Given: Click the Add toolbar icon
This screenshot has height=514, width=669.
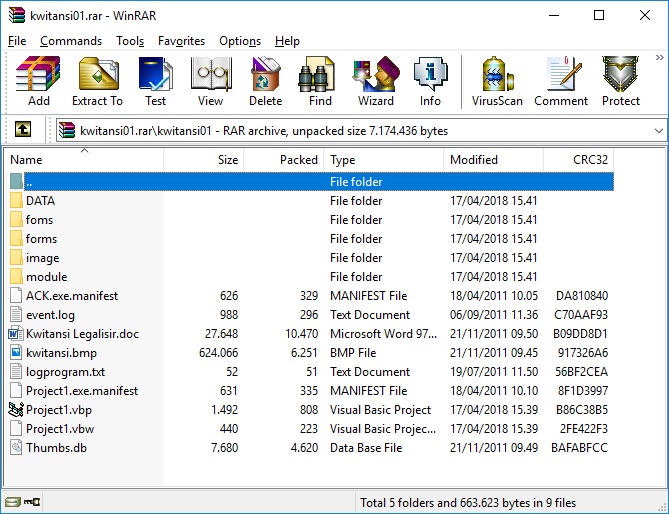Looking at the screenshot, I should point(38,81).
